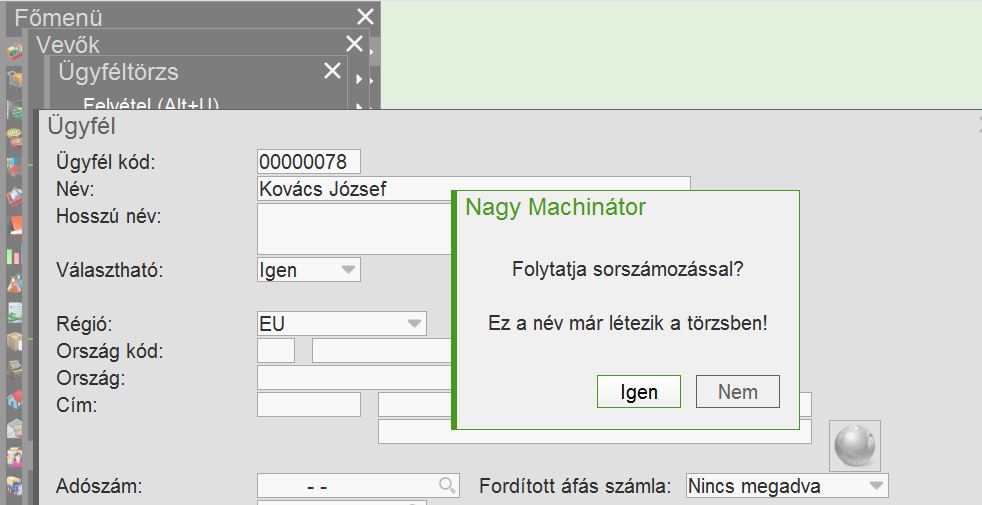Click the globe icon beside address fields

tap(855, 445)
